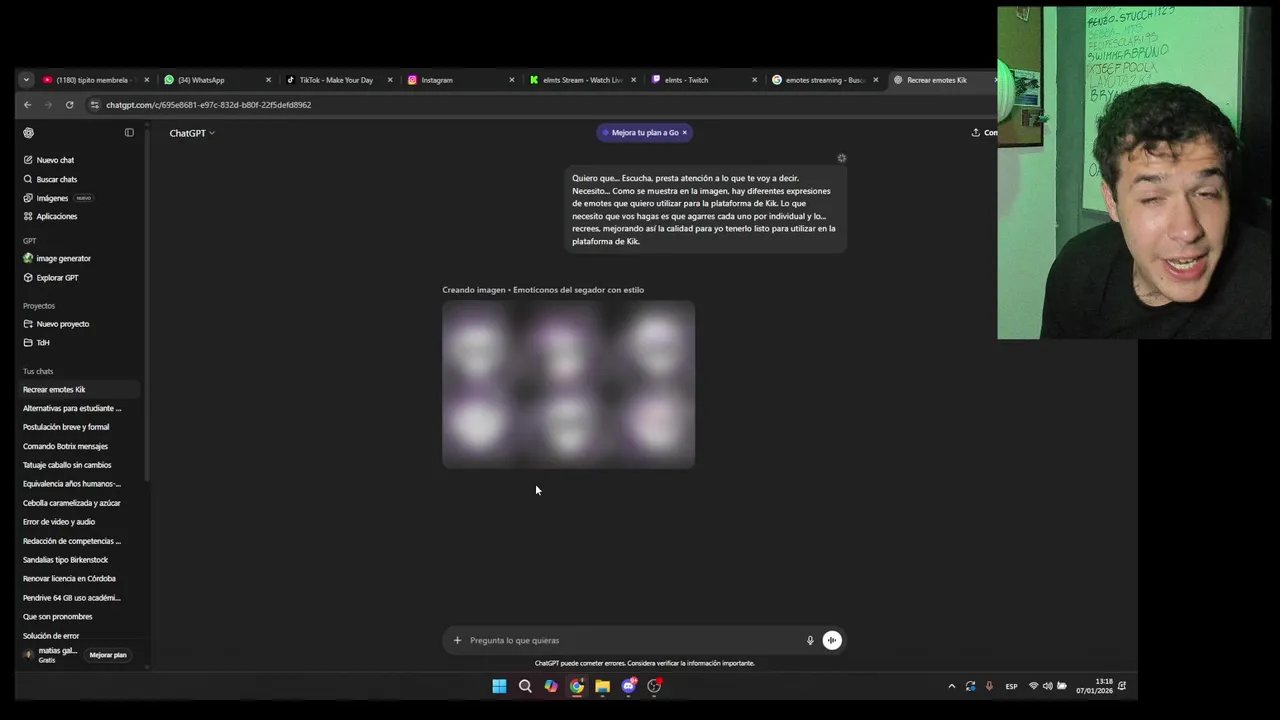Open the Recrear emotes Kik chat

point(54,390)
